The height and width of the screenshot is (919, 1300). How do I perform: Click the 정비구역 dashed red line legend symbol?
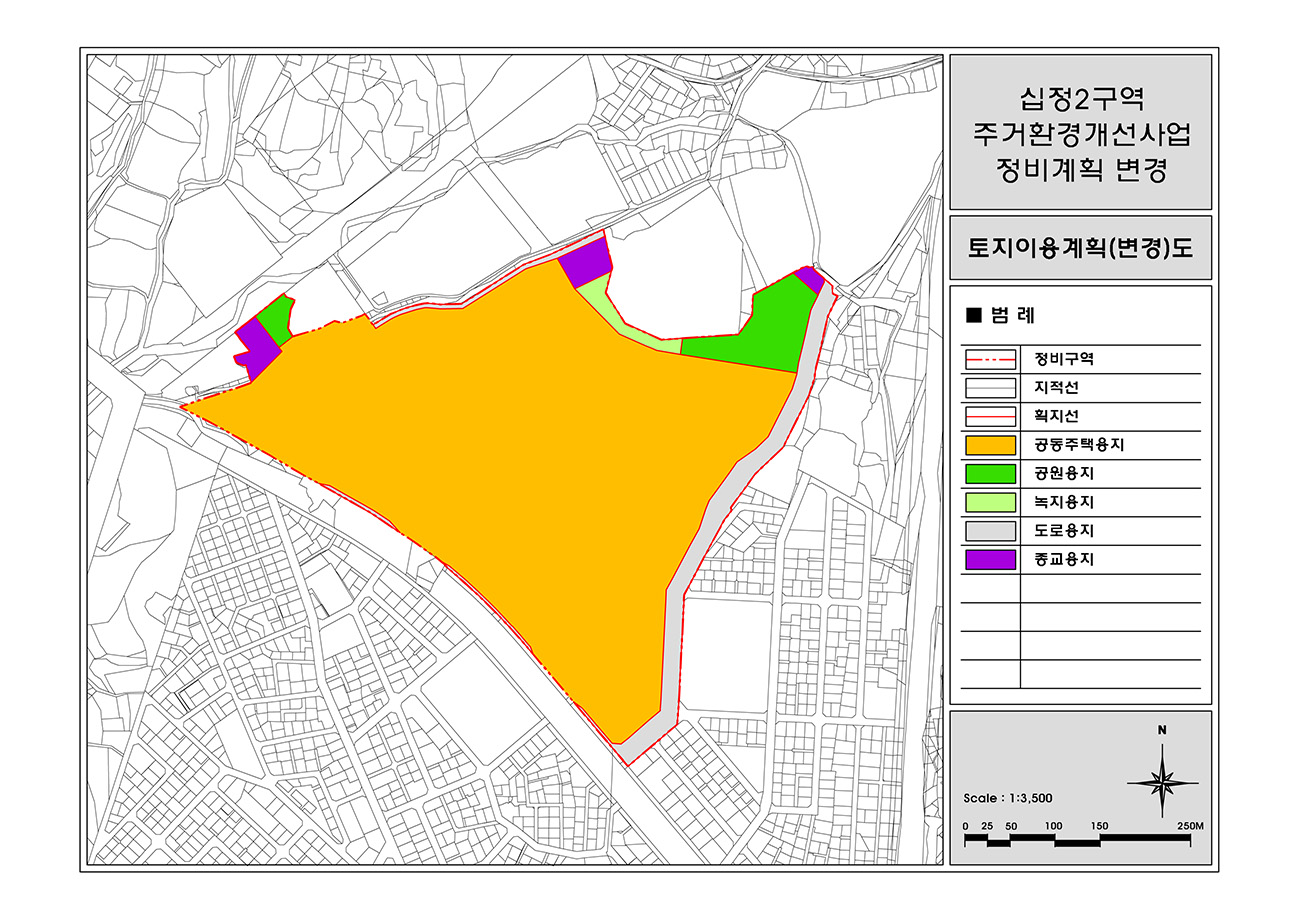pos(990,359)
